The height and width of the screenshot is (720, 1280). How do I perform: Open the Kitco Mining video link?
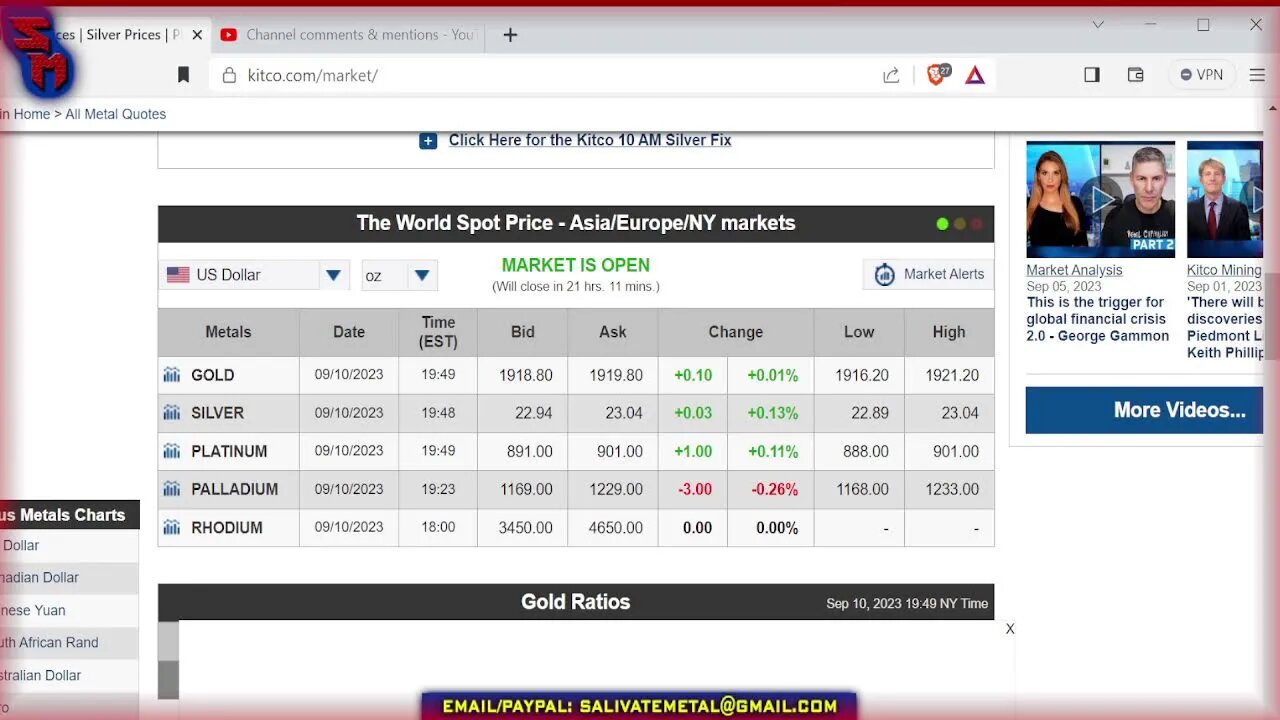pyautogui.click(x=1224, y=270)
